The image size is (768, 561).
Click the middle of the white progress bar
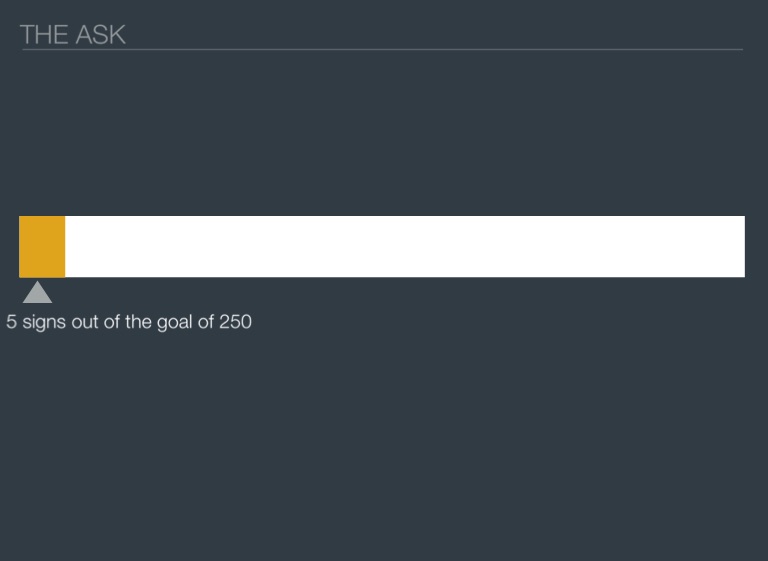click(x=382, y=246)
